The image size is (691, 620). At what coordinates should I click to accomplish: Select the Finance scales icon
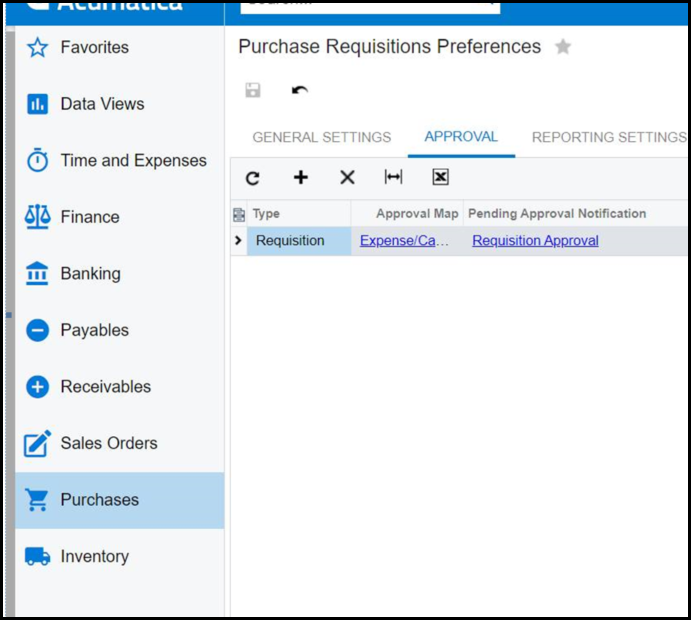(37, 217)
